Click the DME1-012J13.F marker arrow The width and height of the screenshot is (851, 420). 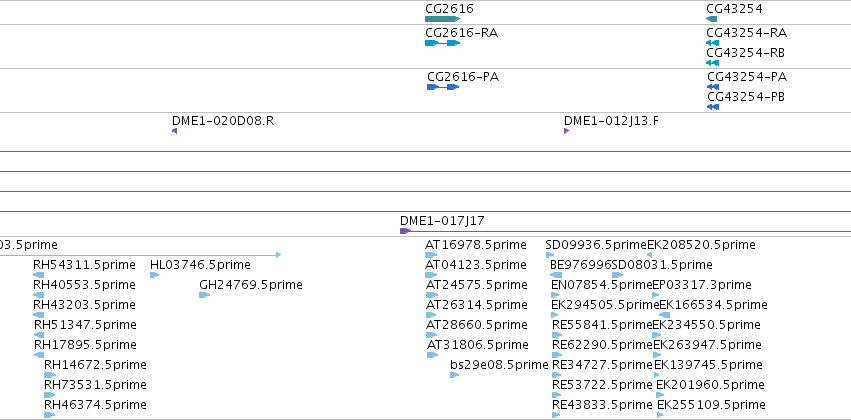[x=567, y=131]
